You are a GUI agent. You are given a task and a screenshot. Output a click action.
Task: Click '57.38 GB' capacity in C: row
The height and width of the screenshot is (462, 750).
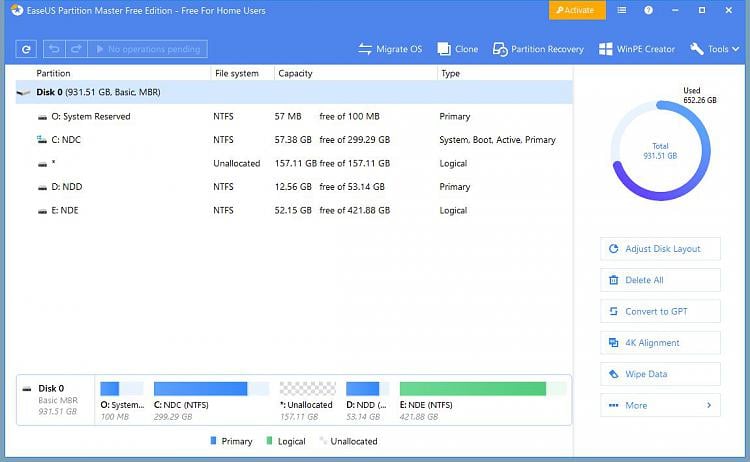pos(293,140)
